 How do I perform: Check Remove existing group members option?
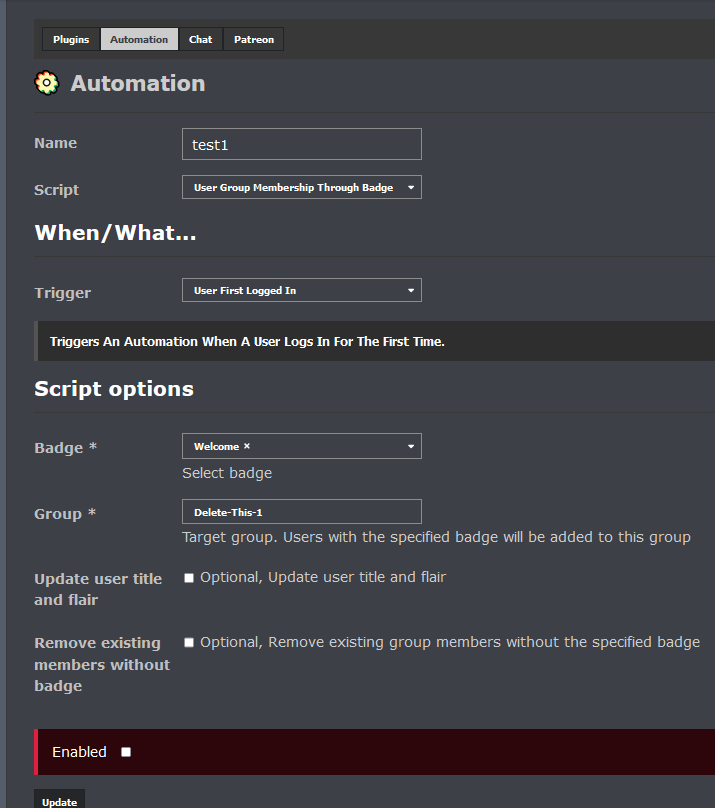click(x=189, y=643)
